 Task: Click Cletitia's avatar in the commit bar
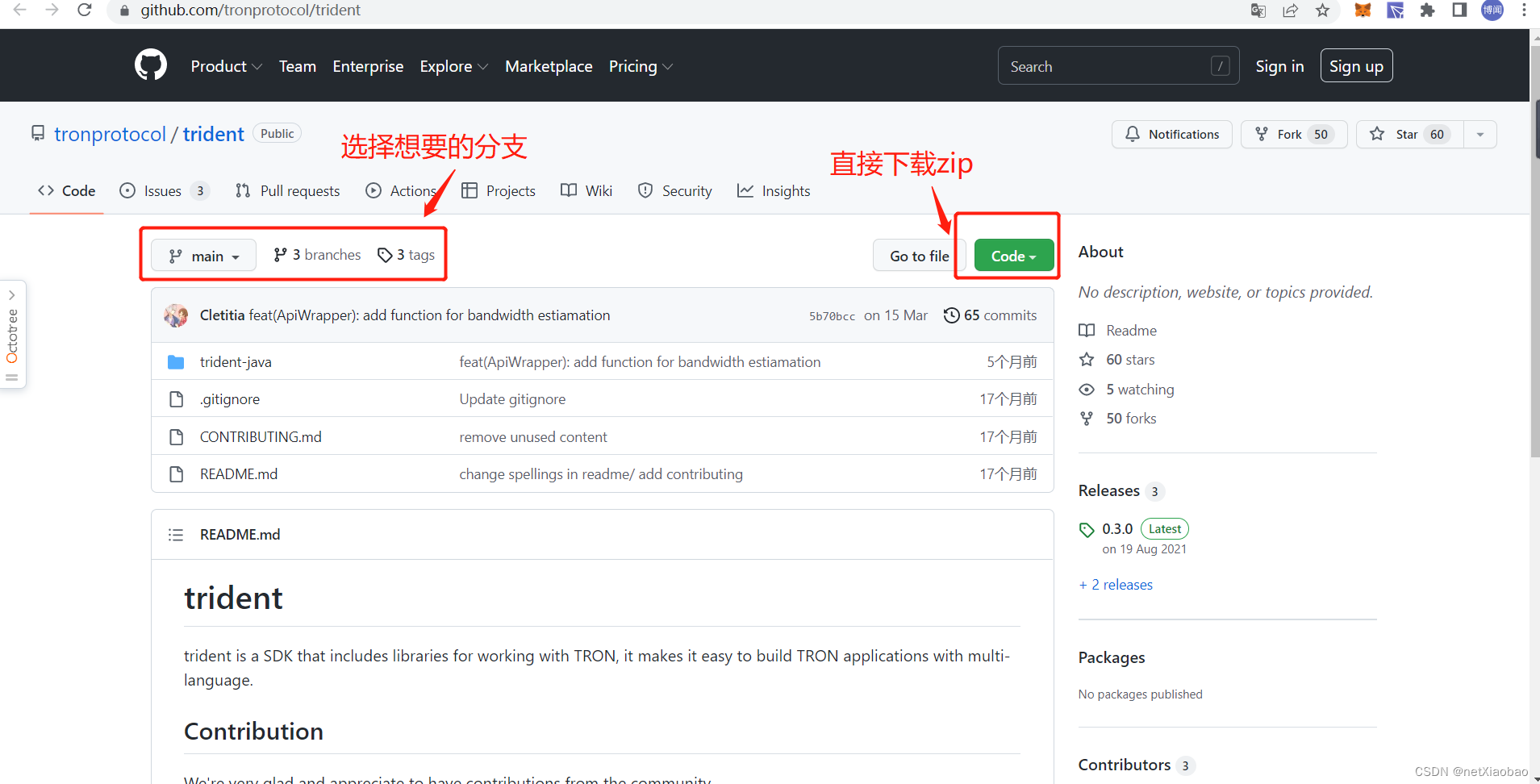tap(176, 315)
